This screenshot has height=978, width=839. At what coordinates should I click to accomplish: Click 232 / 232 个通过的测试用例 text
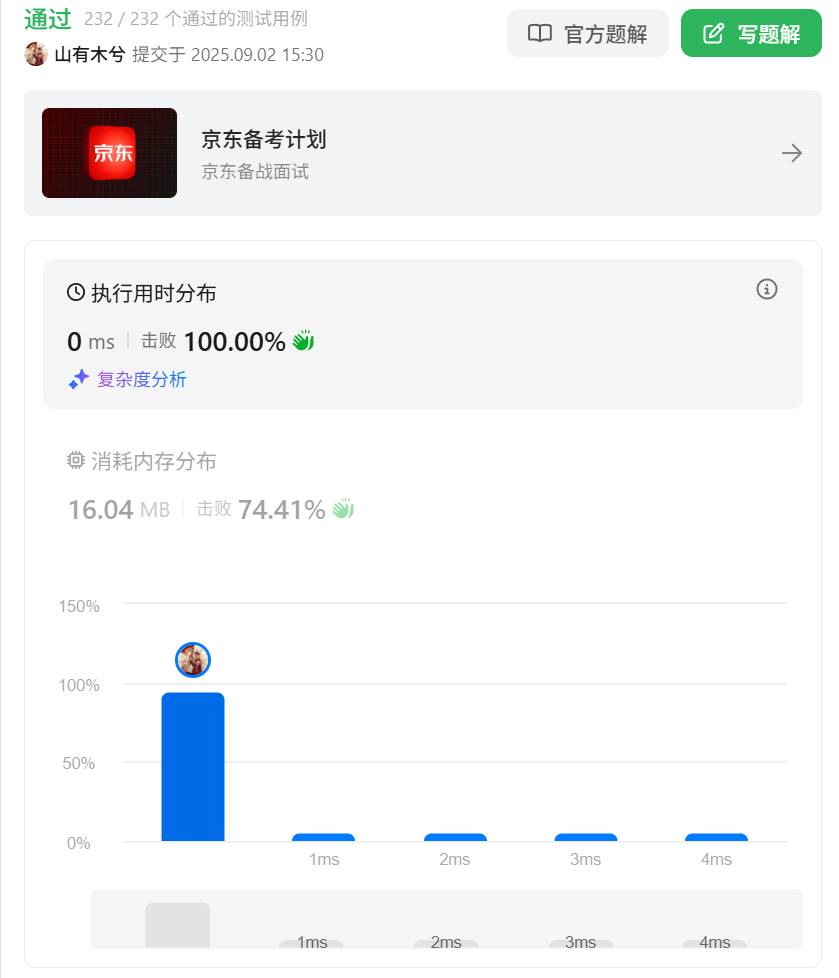196,19
